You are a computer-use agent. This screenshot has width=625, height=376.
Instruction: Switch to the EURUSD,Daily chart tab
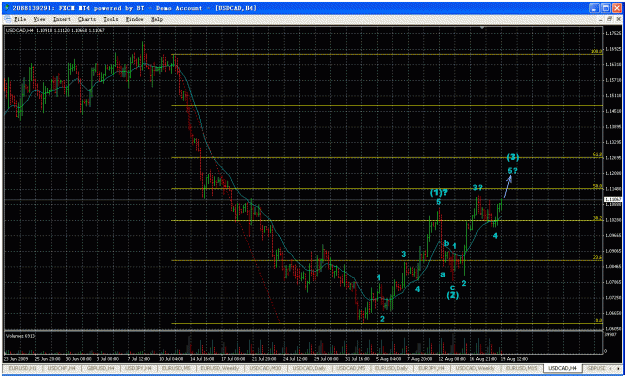pyautogui.click(x=393, y=368)
